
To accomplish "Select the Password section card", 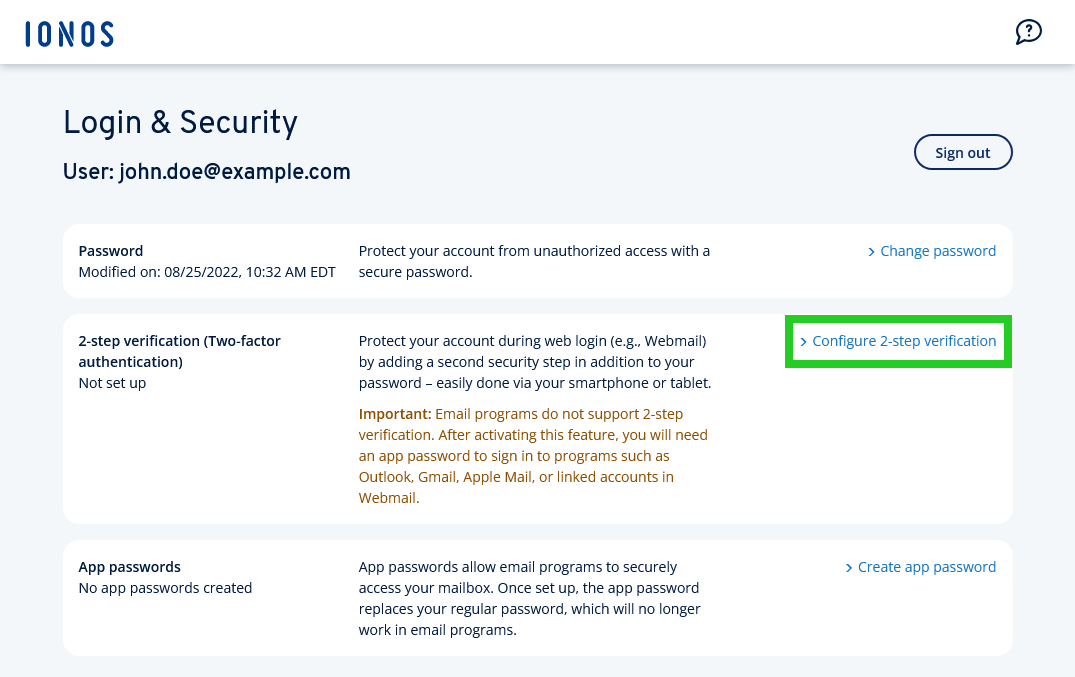I will [x=537, y=261].
